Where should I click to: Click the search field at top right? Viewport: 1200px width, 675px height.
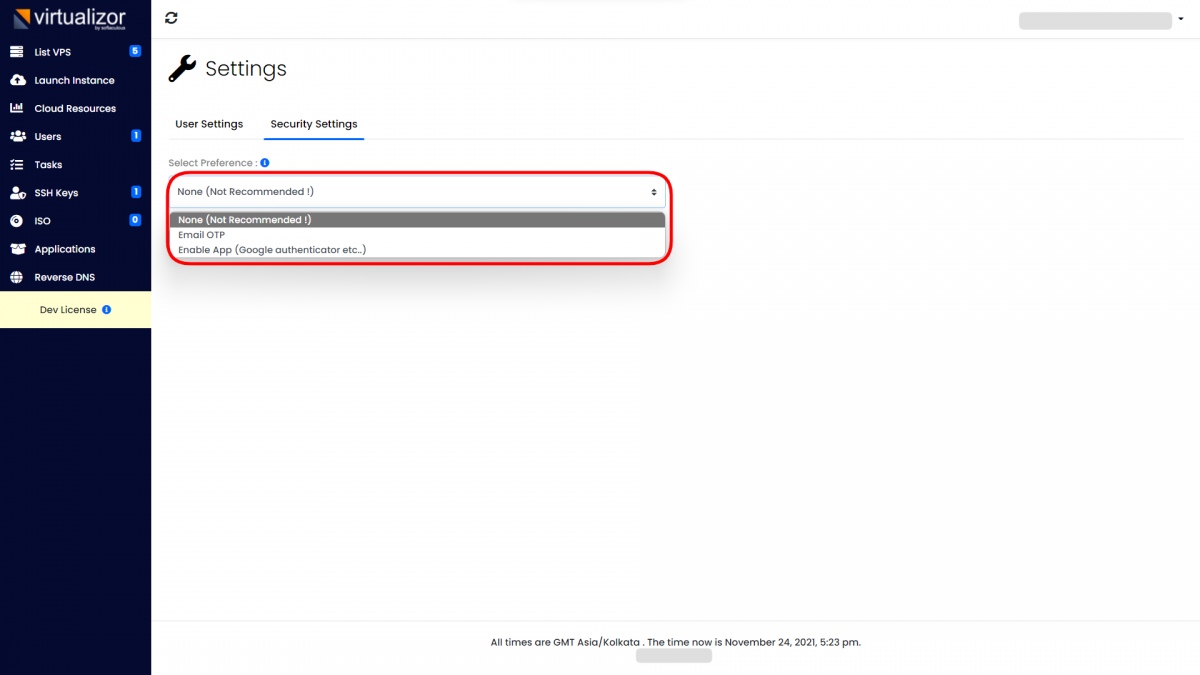pyautogui.click(x=1095, y=20)
